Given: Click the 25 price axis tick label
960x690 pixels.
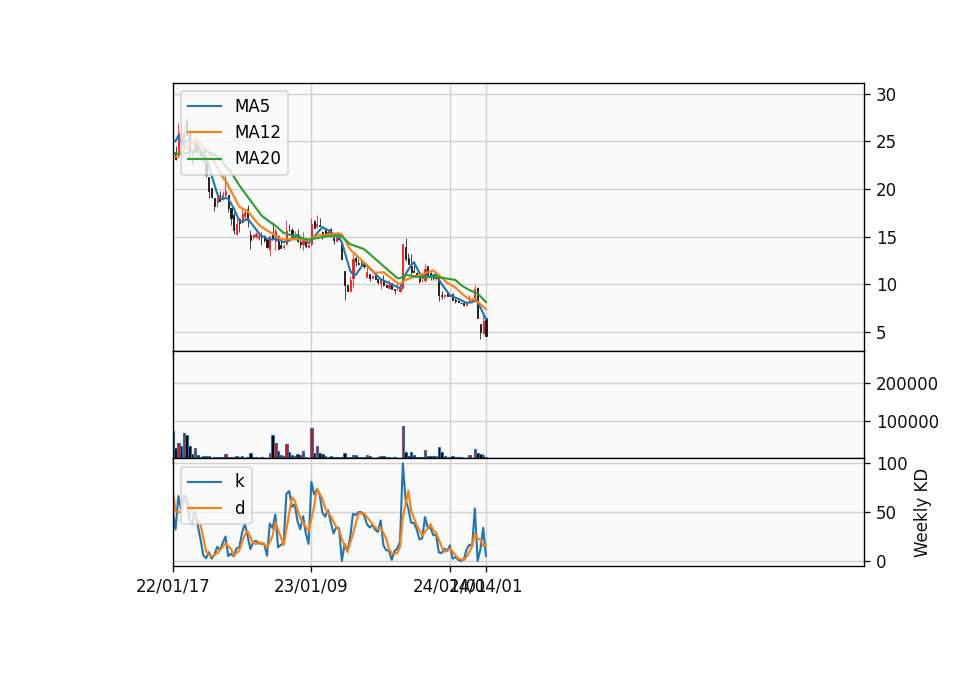Looking at the screenshot, I should (886, 142).
